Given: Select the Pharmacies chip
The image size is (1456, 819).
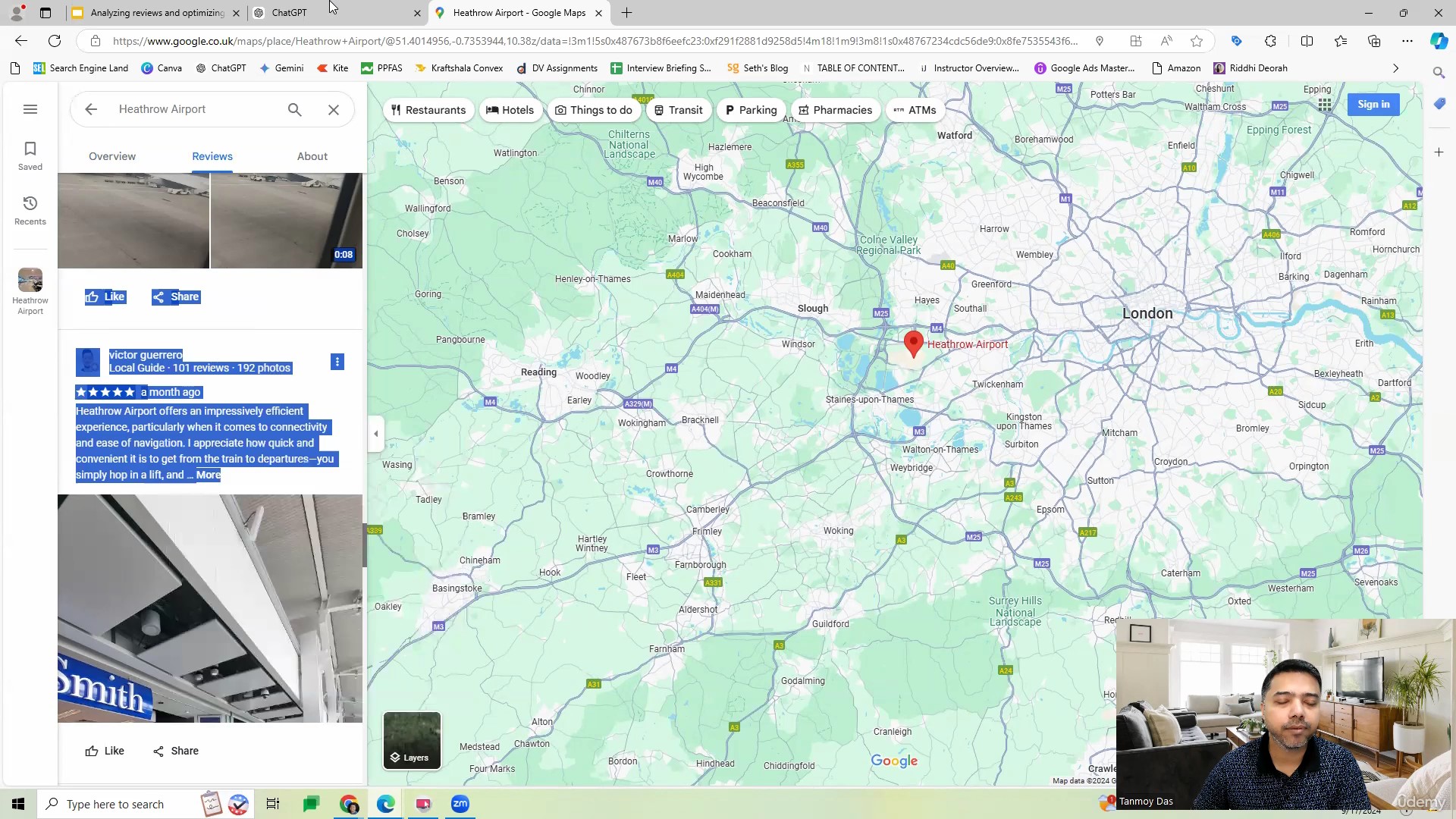Looking at the screenshot, I should tap(836, 110).
